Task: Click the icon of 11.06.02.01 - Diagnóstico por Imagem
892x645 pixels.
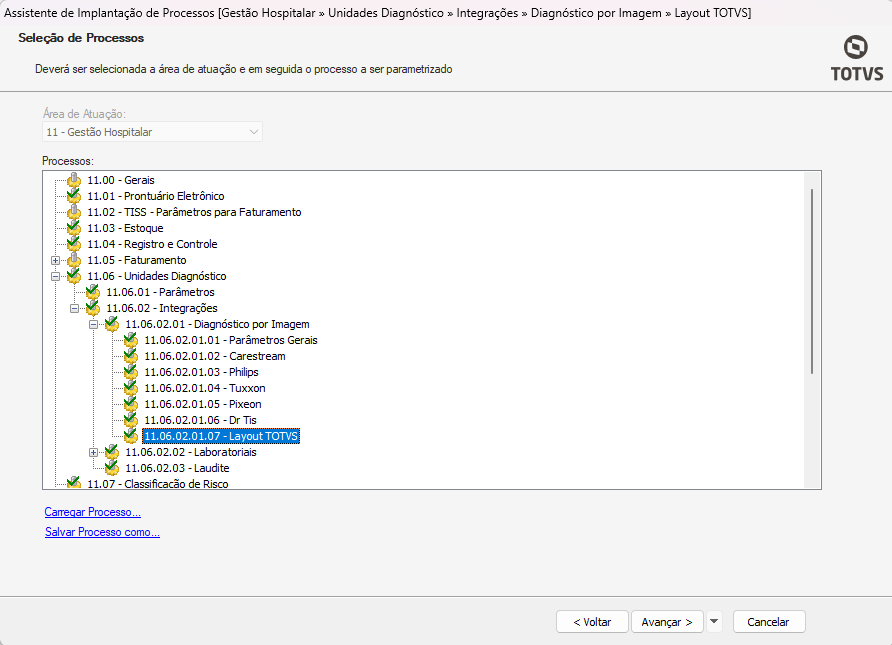Action: (112, 324)
